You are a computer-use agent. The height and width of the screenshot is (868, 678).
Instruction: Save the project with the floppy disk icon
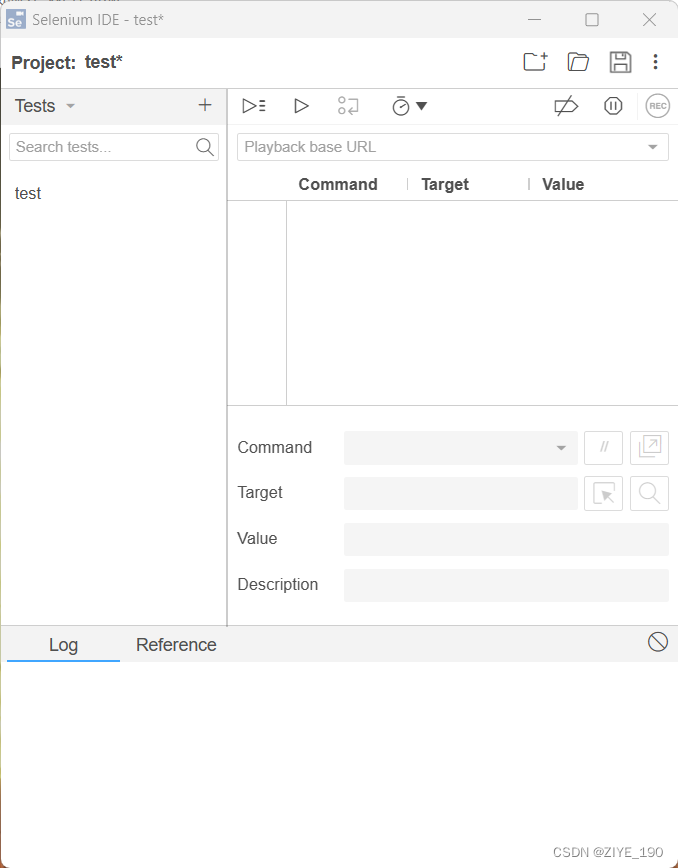click(620, 62)
